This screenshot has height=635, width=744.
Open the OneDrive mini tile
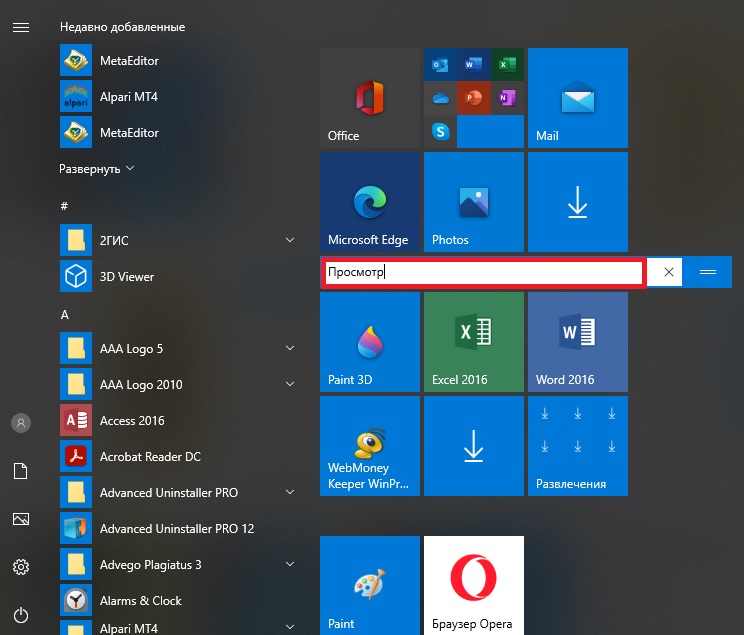click(x=440, y=98)
